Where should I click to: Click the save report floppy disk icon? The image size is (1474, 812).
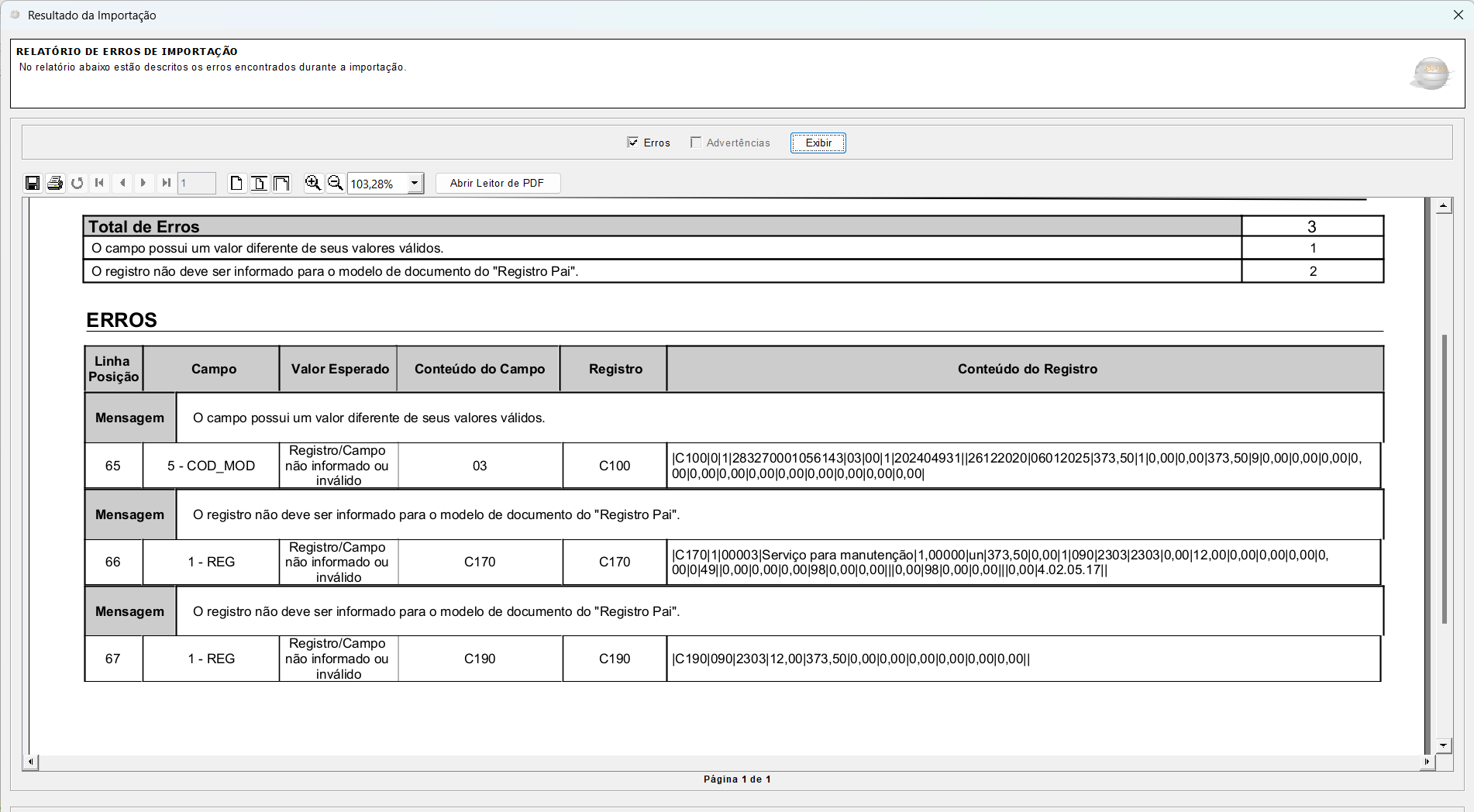[x=33, y=183]
